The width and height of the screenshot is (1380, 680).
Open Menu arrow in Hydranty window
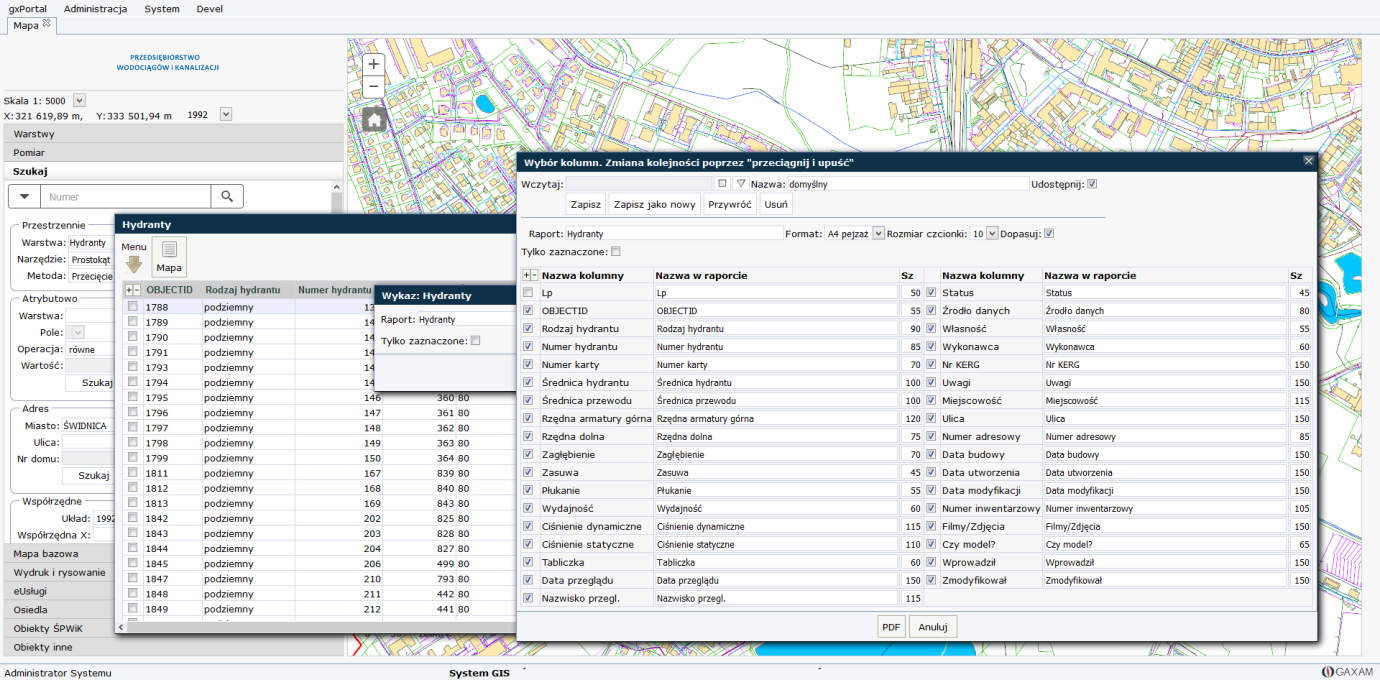[x=133, y=264]
